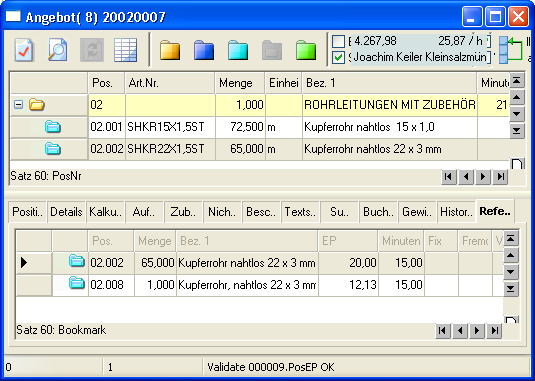Open the Su.. tab
Screen dimensions: 535x381
[339, 212]
